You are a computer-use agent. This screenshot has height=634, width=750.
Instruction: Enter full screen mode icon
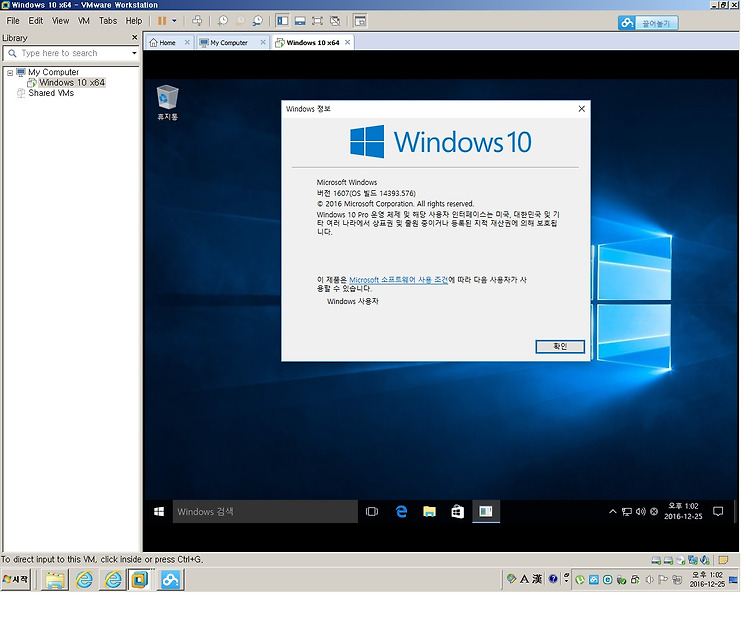(317, 21)
